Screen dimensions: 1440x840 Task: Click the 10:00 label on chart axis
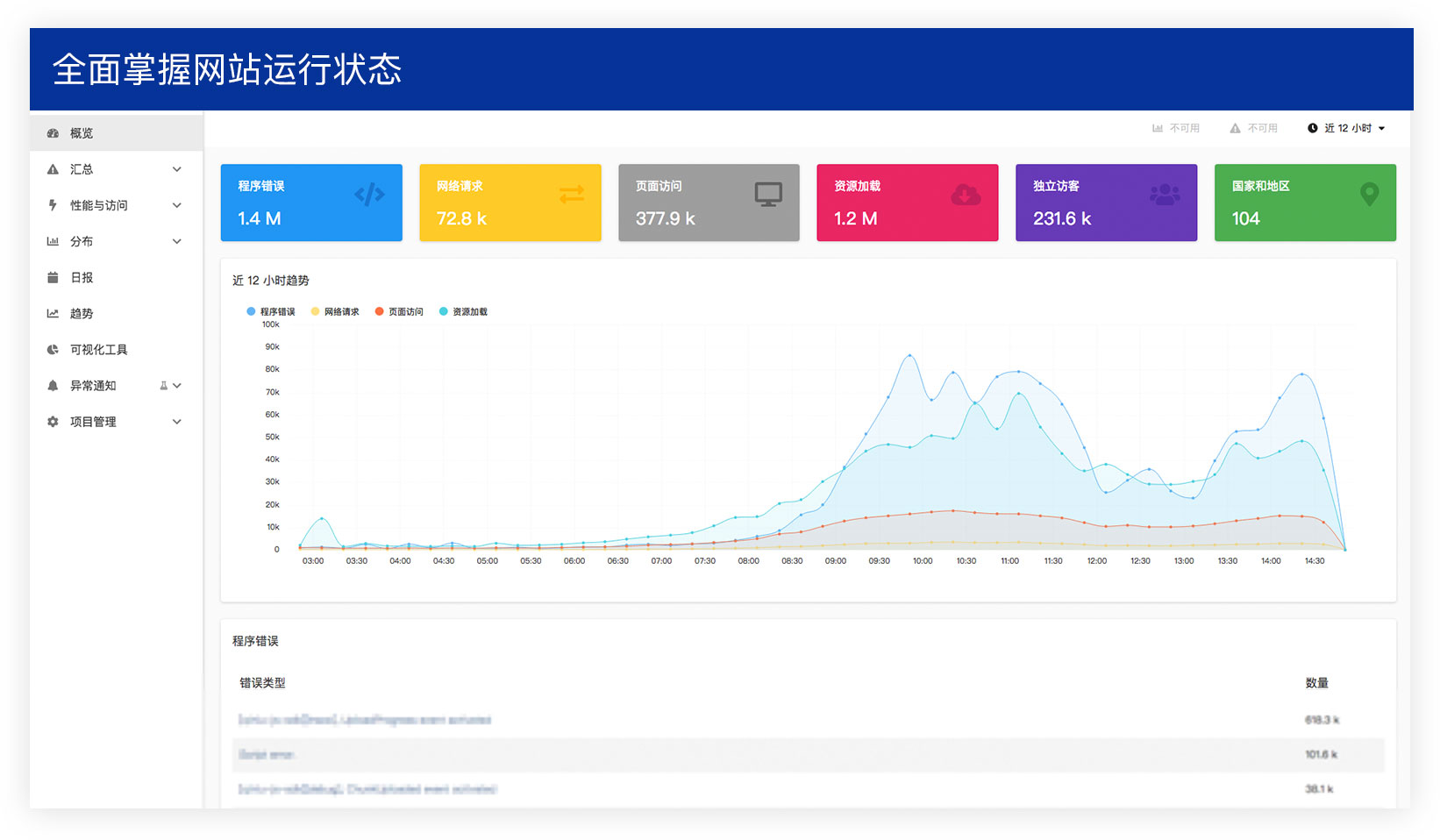[923, 561]
